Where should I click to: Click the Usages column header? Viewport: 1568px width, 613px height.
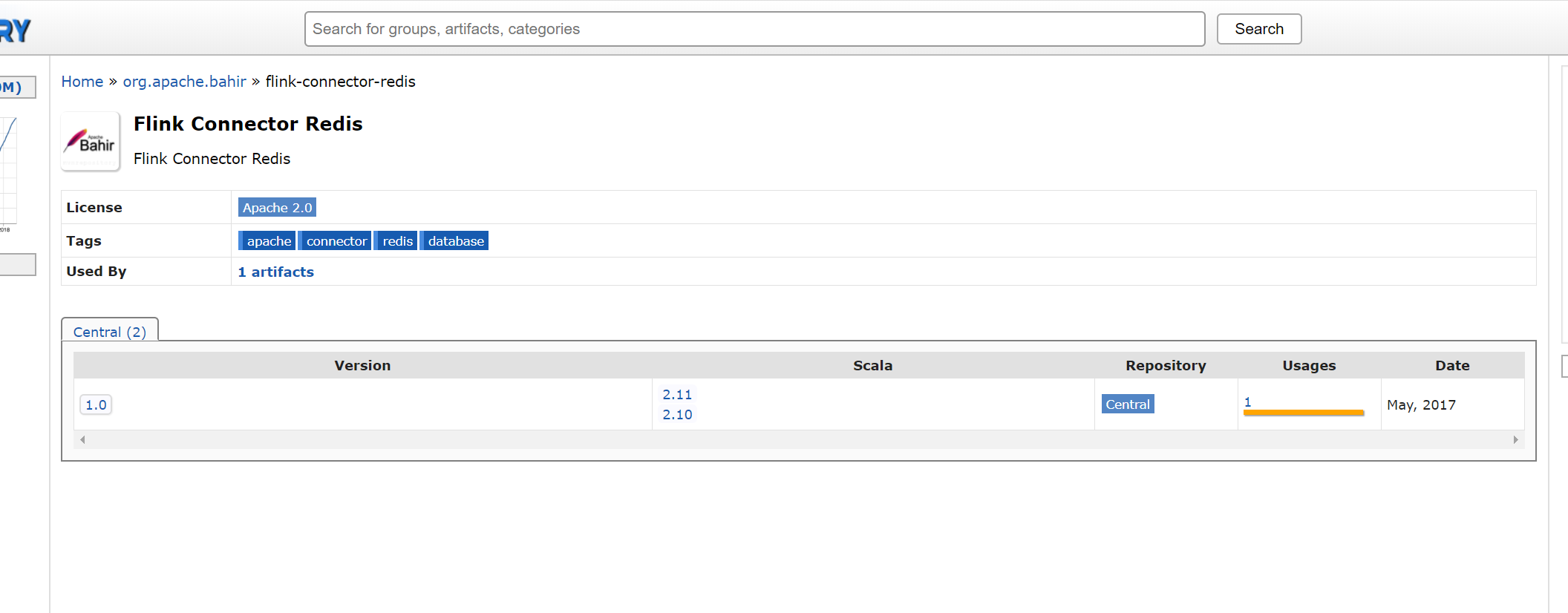point(1309,365)
